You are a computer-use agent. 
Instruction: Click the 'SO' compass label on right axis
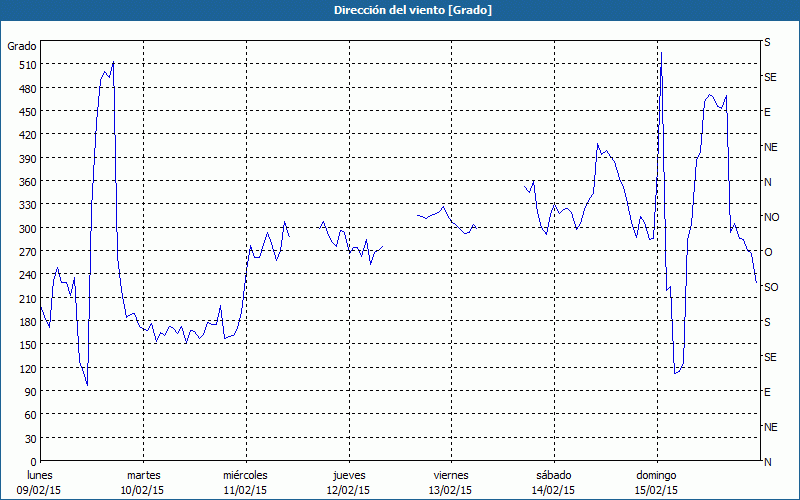pyautogui.click(x=771, y=287)
